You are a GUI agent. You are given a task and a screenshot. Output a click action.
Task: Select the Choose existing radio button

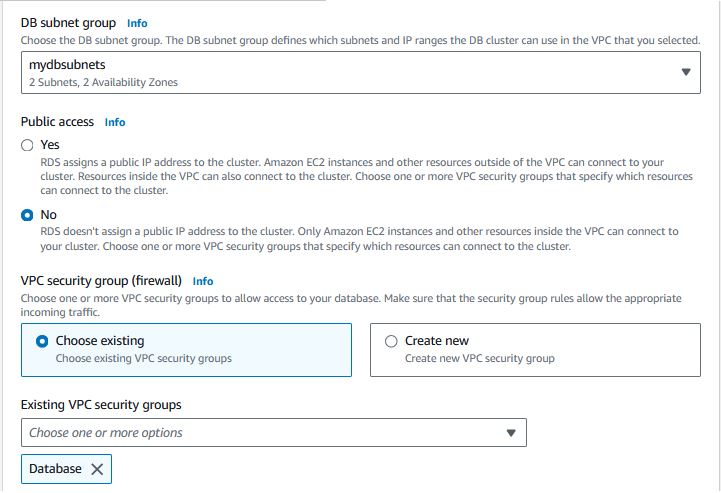42,341
